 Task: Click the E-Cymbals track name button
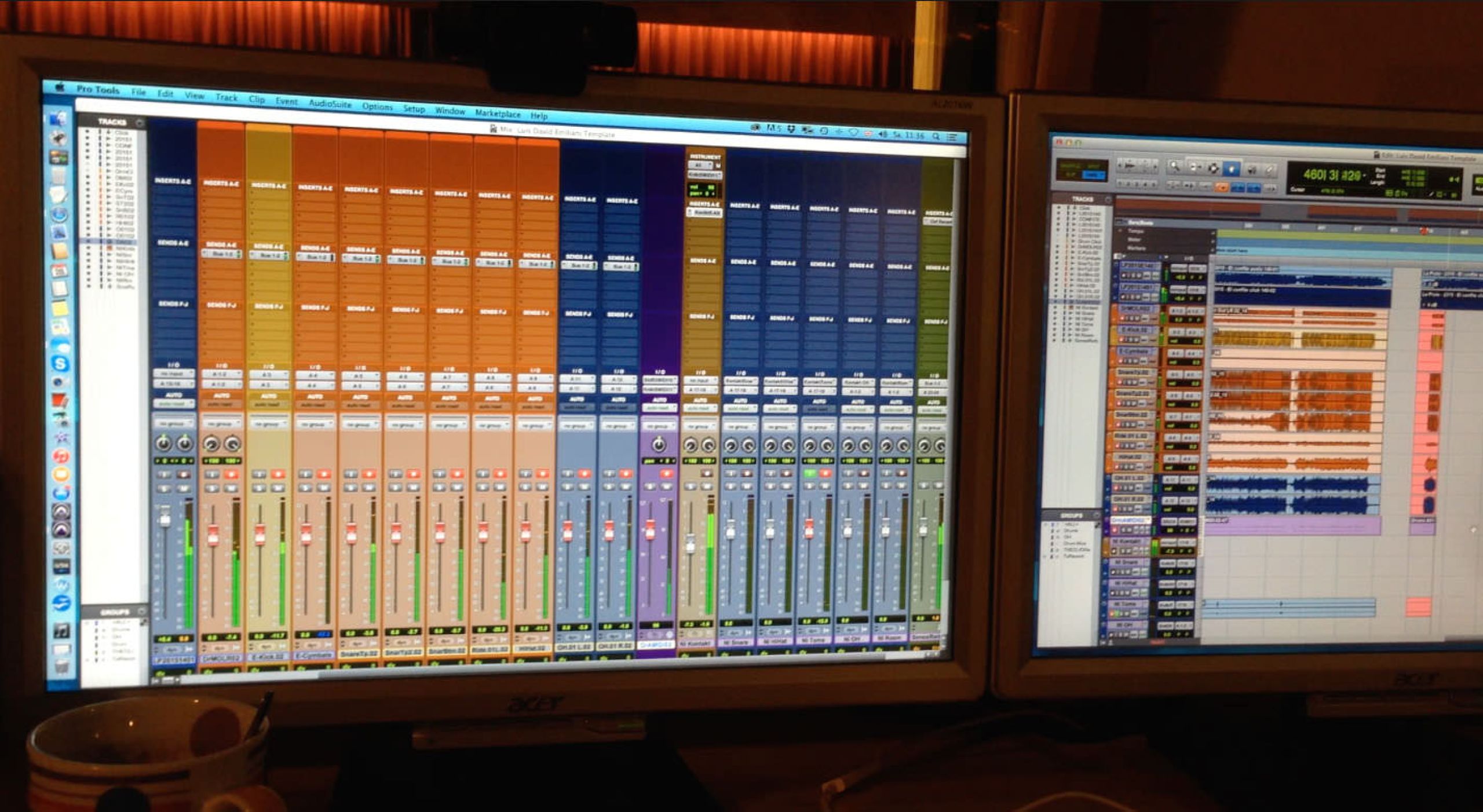pos(313,655)
